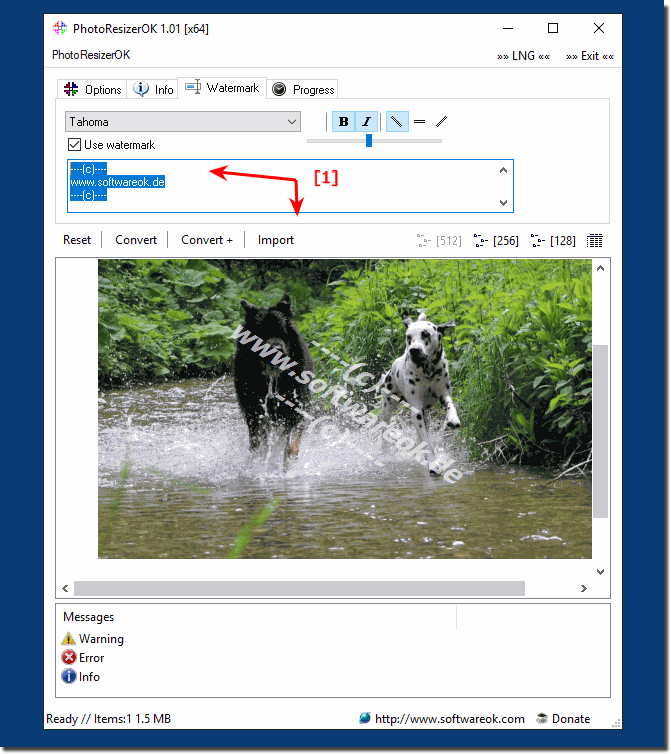This screenshot has height=754, width=671.
Task: Click the Donate coffee cup icon
Action: point(542,718)
